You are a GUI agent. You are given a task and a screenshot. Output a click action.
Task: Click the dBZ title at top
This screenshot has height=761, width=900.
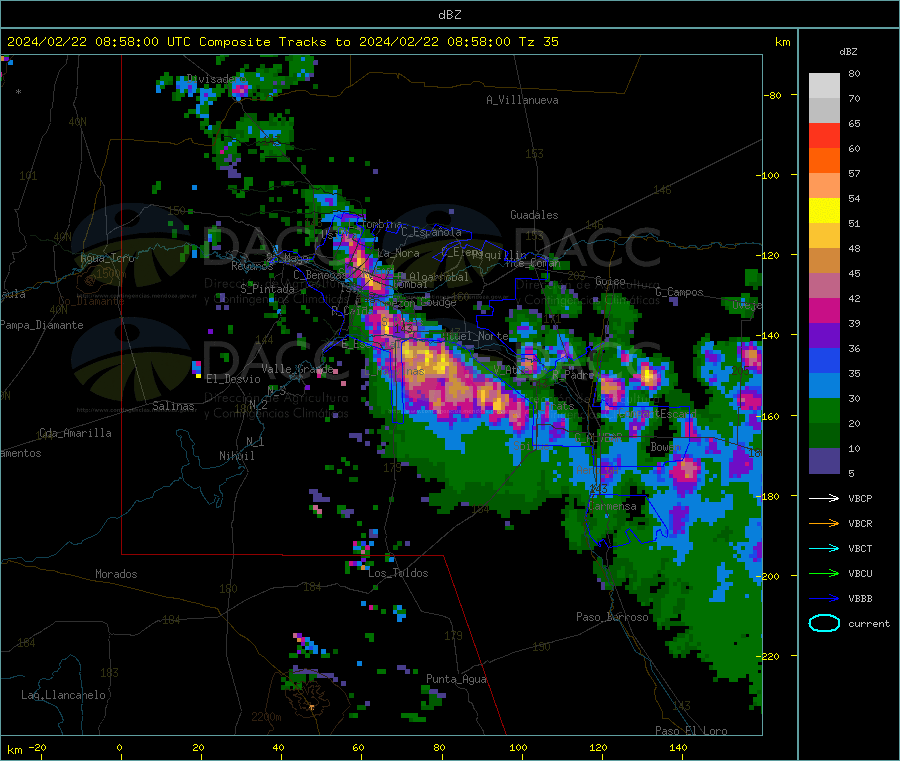(x=449, y=15)
